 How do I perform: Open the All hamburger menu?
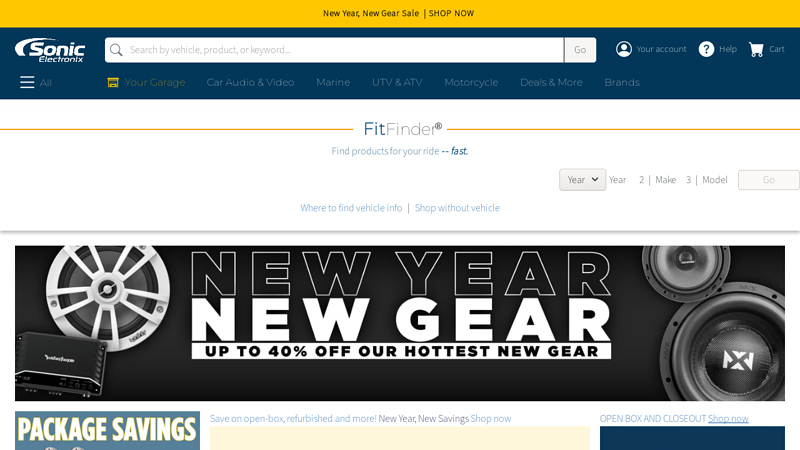coord(27,82)
